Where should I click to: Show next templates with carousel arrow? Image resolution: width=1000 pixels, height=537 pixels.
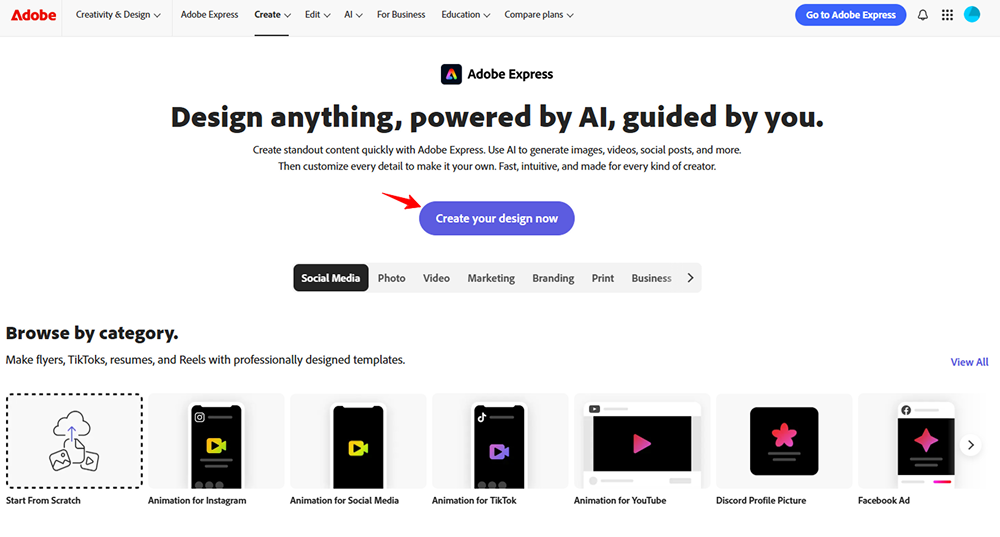pos(969,445)
